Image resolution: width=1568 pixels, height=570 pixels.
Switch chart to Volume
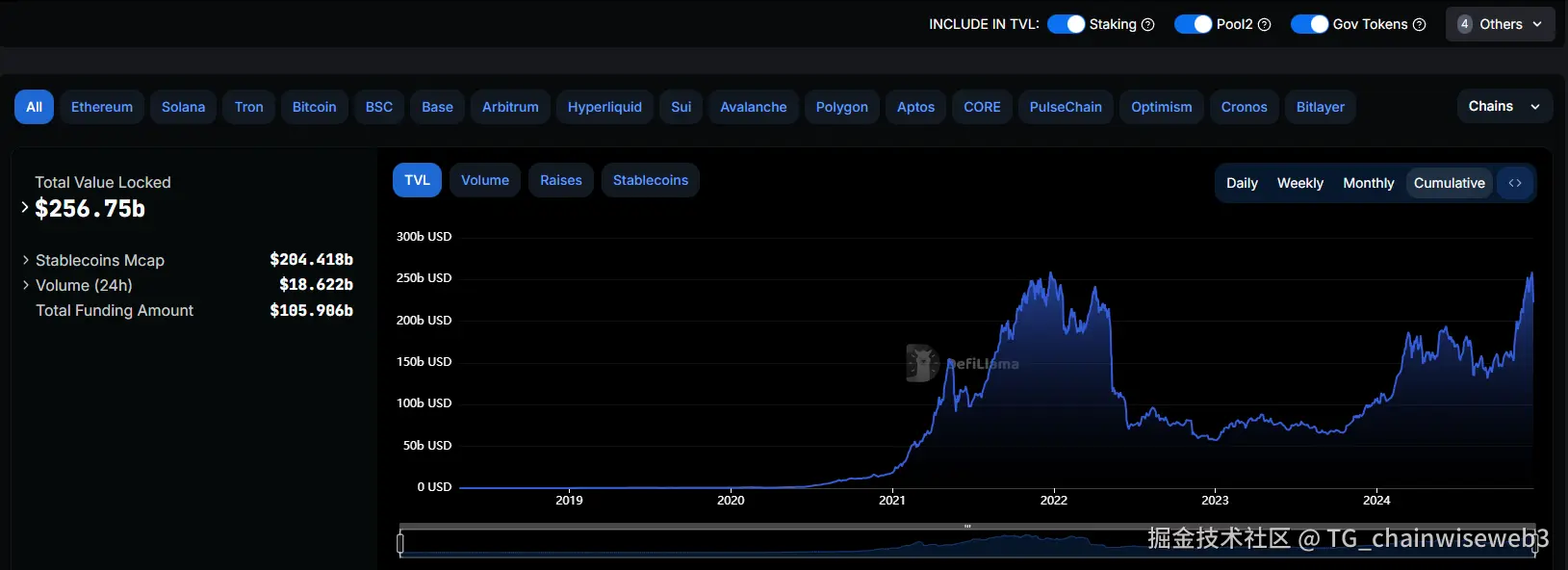485,180
